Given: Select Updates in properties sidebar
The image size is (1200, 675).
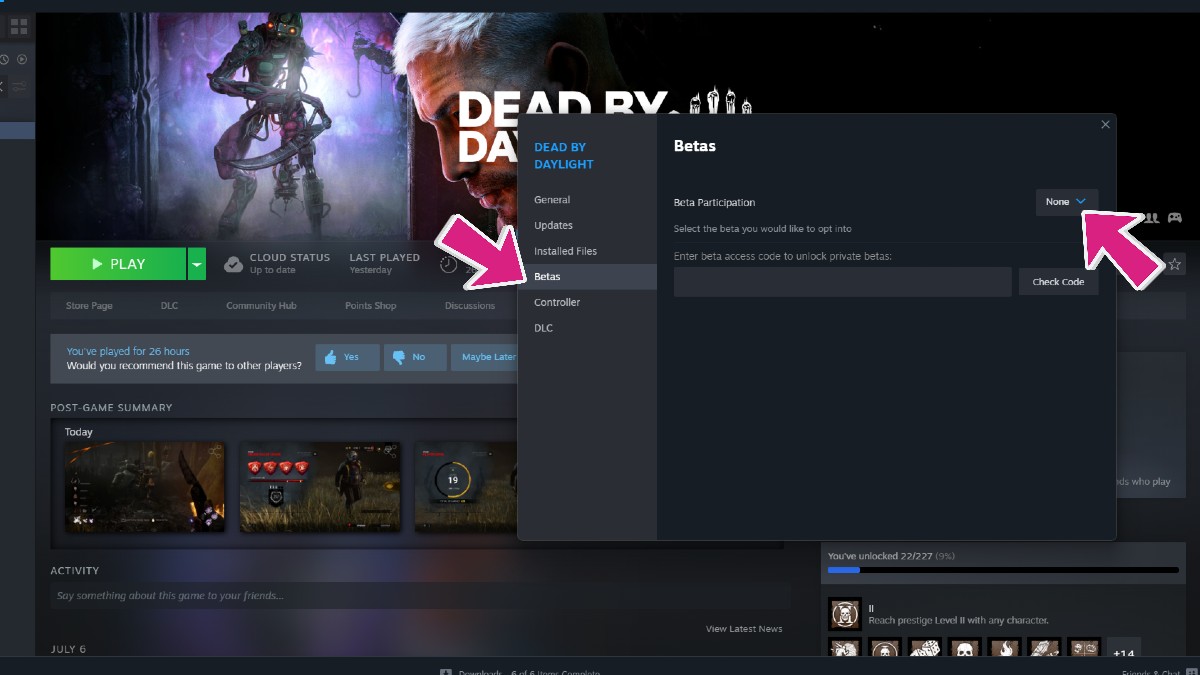Looking at the screenshot, I should (587, 225).
